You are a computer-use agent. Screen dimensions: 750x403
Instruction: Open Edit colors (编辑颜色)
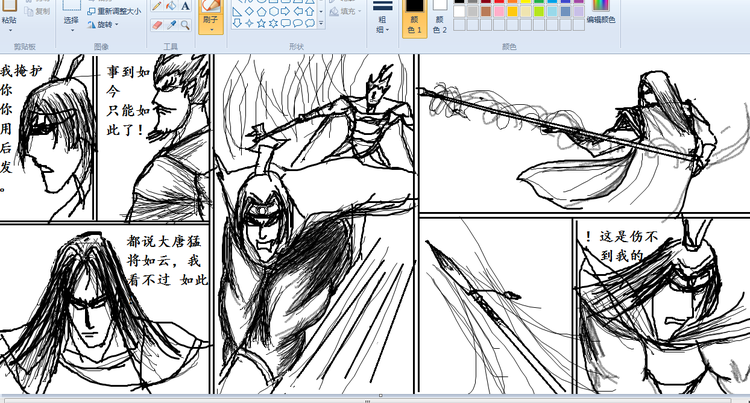(600, 13)
